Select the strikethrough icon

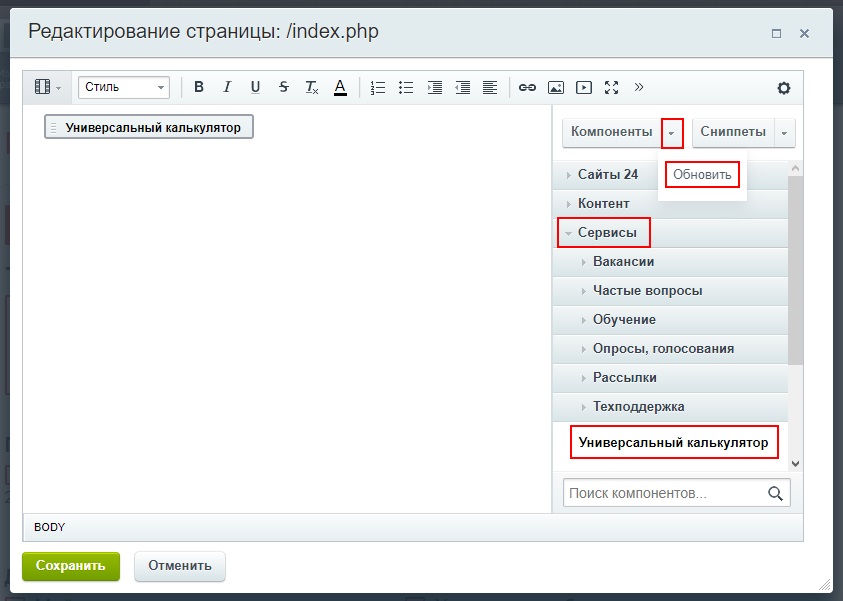pos(283,88)
